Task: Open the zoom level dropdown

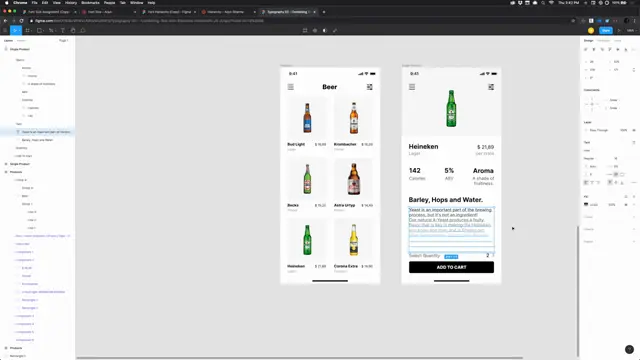Action: [x=631, y=30]
